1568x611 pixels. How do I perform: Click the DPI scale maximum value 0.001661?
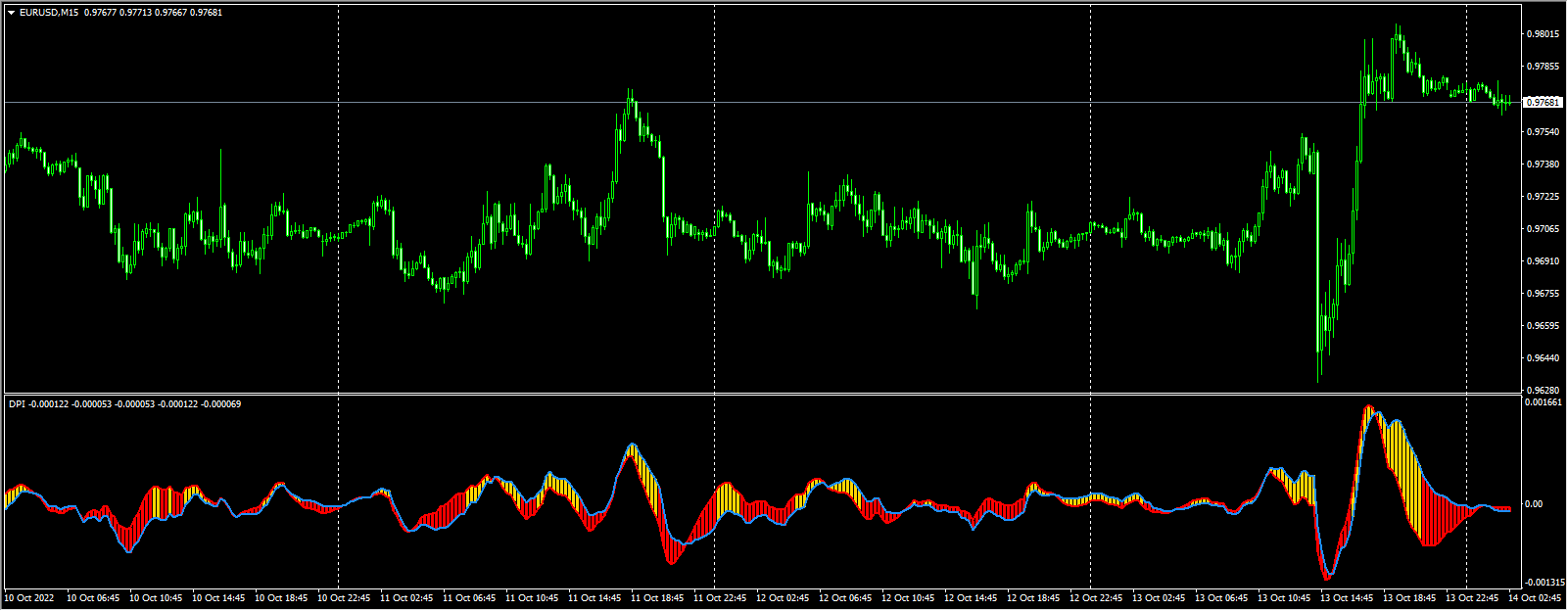coord(1544,402)
